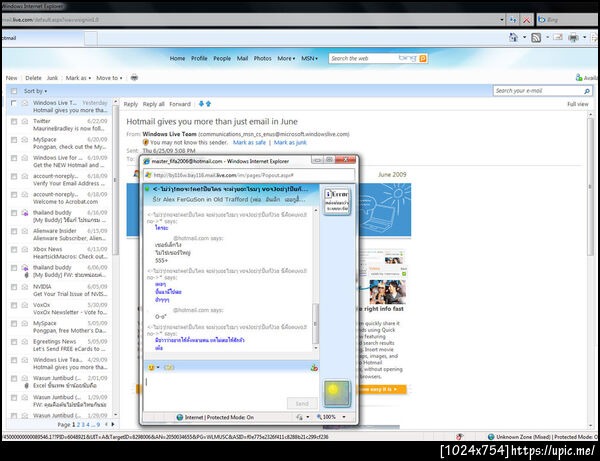Open People in Windows Live header
This screenshot has height=461, width=600.
pos(222,59)
